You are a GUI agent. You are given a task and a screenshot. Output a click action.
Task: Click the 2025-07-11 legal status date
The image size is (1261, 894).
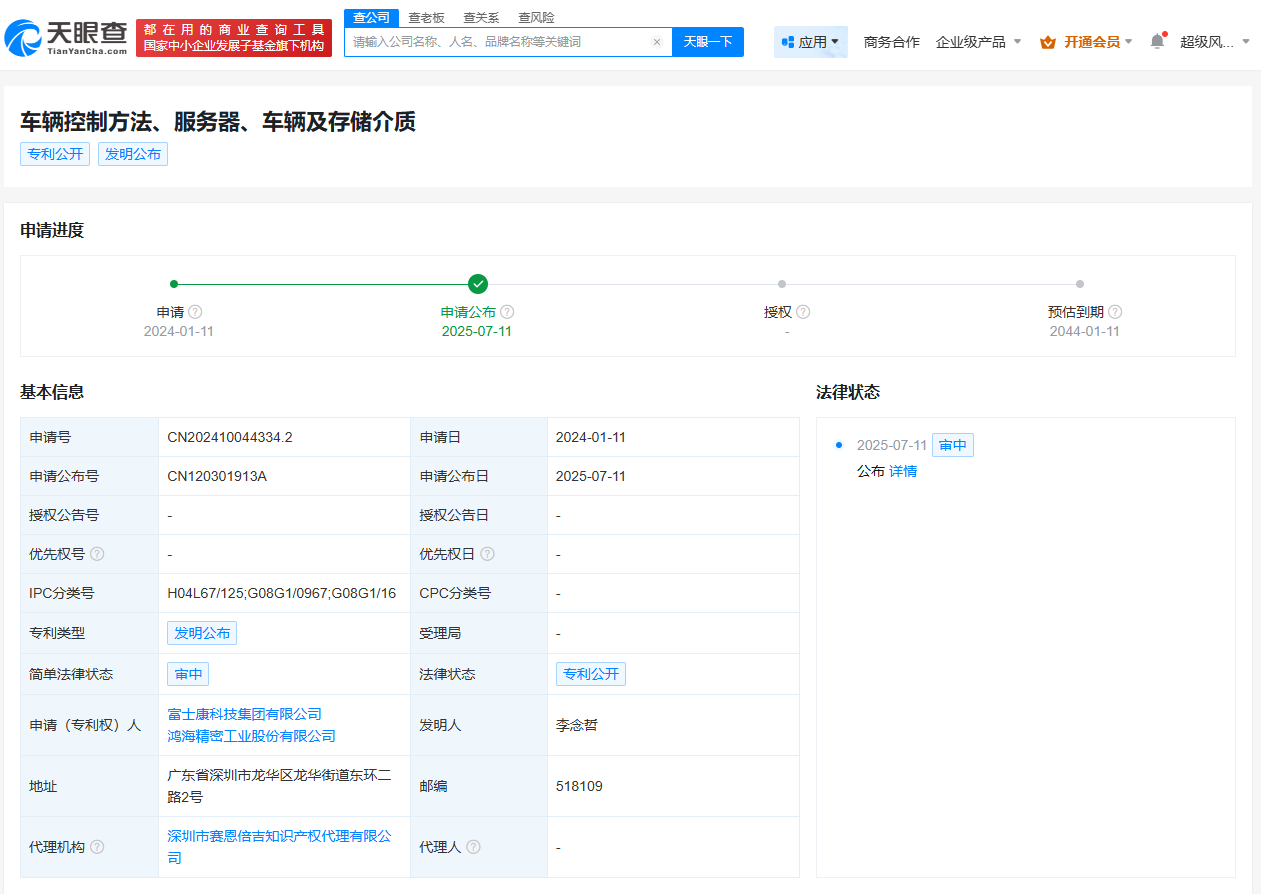click(x=892, y=445)
